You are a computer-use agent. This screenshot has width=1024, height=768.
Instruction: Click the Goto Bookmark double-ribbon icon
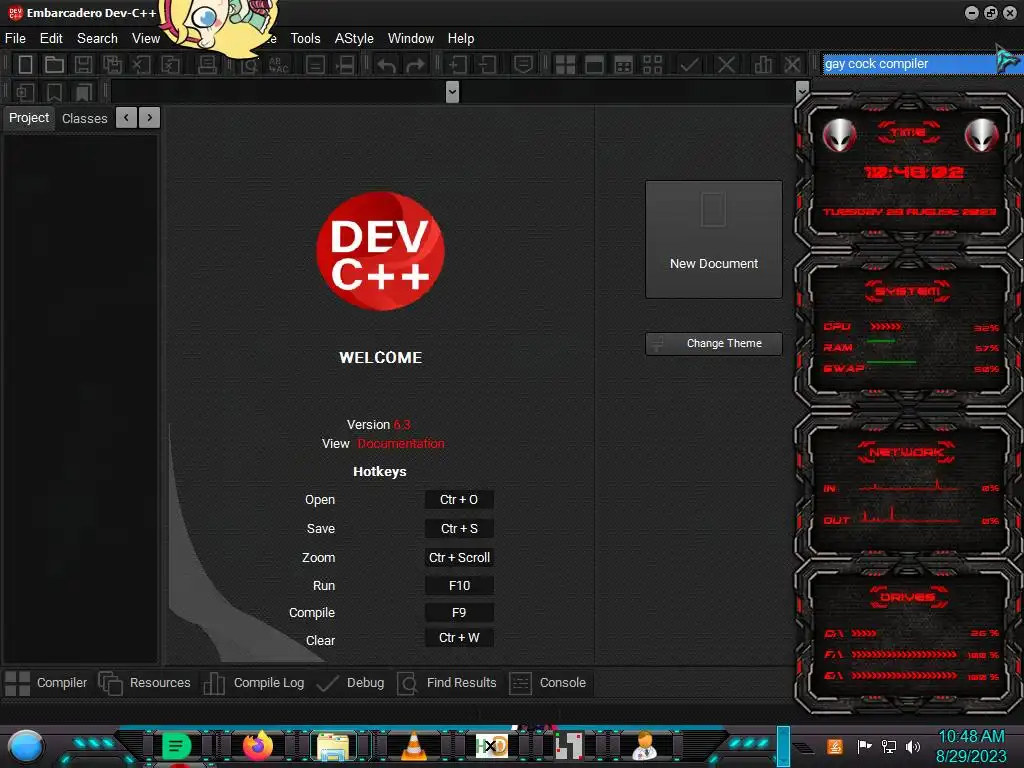[x=83, y=92]
